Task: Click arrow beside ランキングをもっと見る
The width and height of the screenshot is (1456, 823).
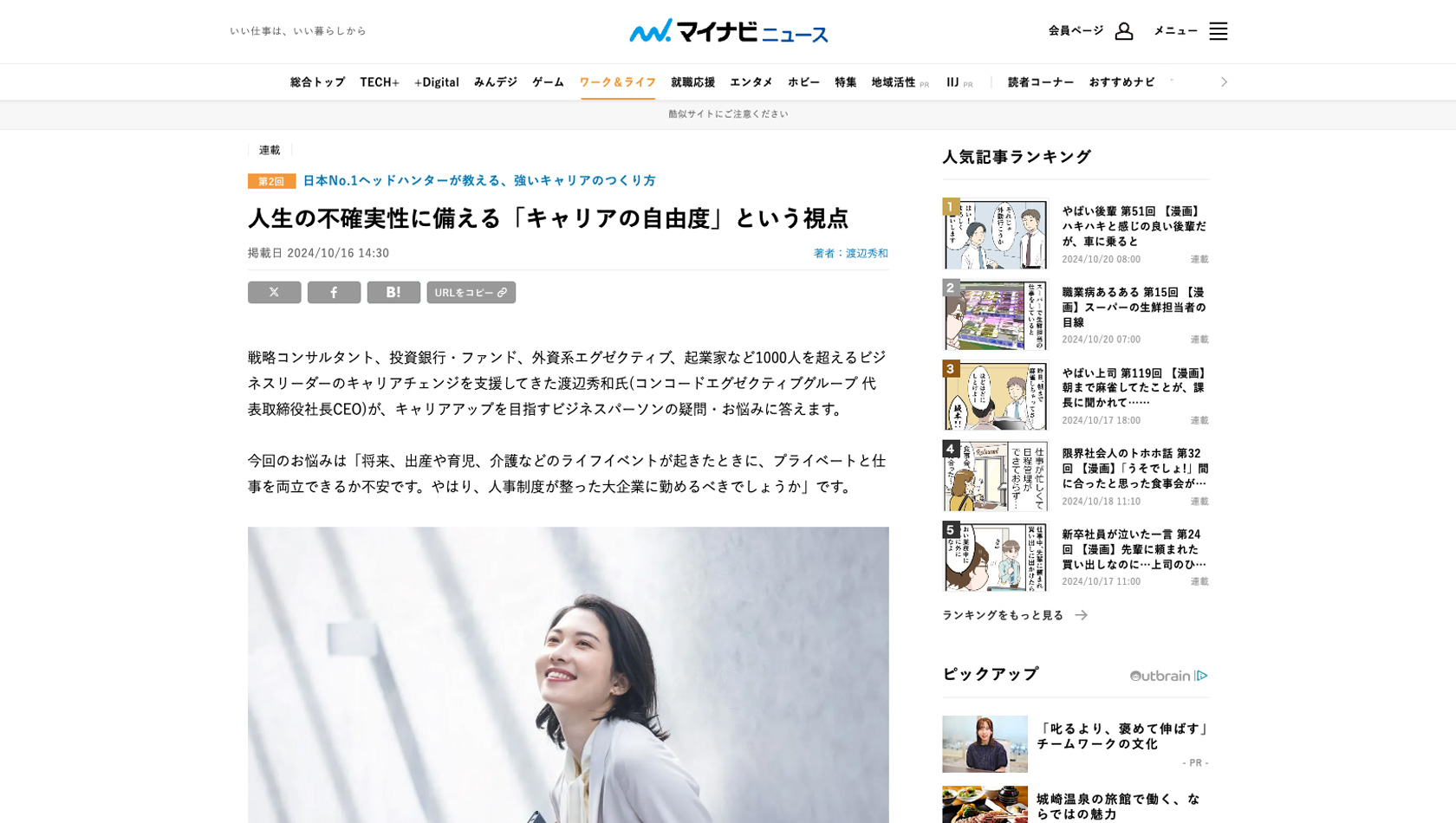Action: [1081, 615]
